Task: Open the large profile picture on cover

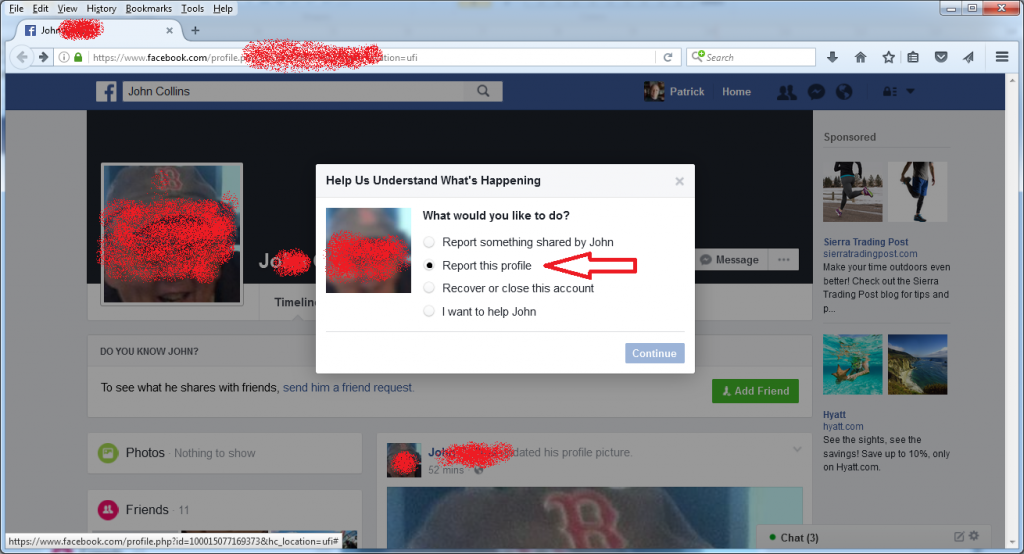Action: click(x=172, y=234)
